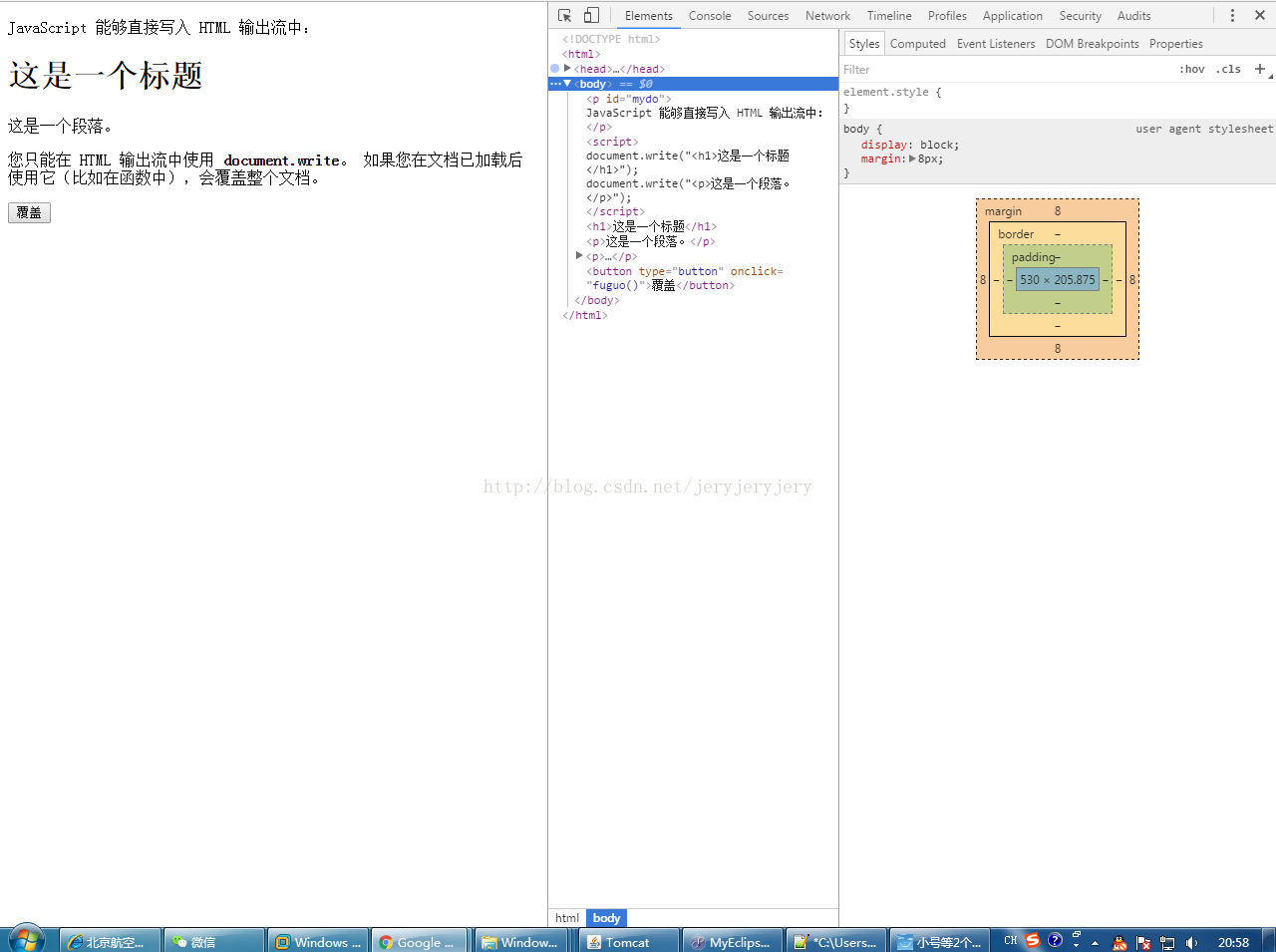This screenshot has width=1276, height=952.
Task: Click the 530 × 205.875 content box
Action: click(x=1057, y=280)
